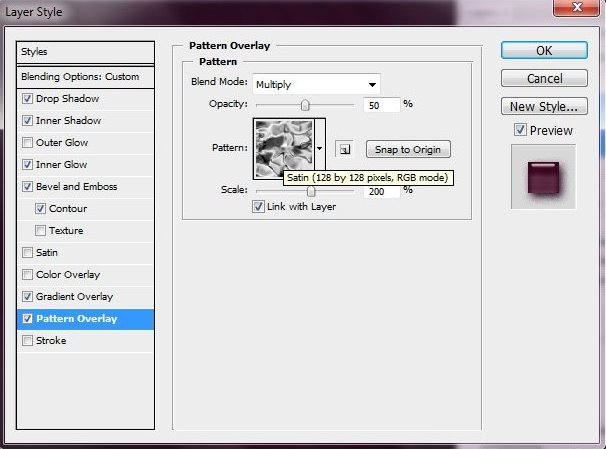Click the Snap to Origin button
The image size is (606, 449).
pyautogui.click(x=408, y=149)
